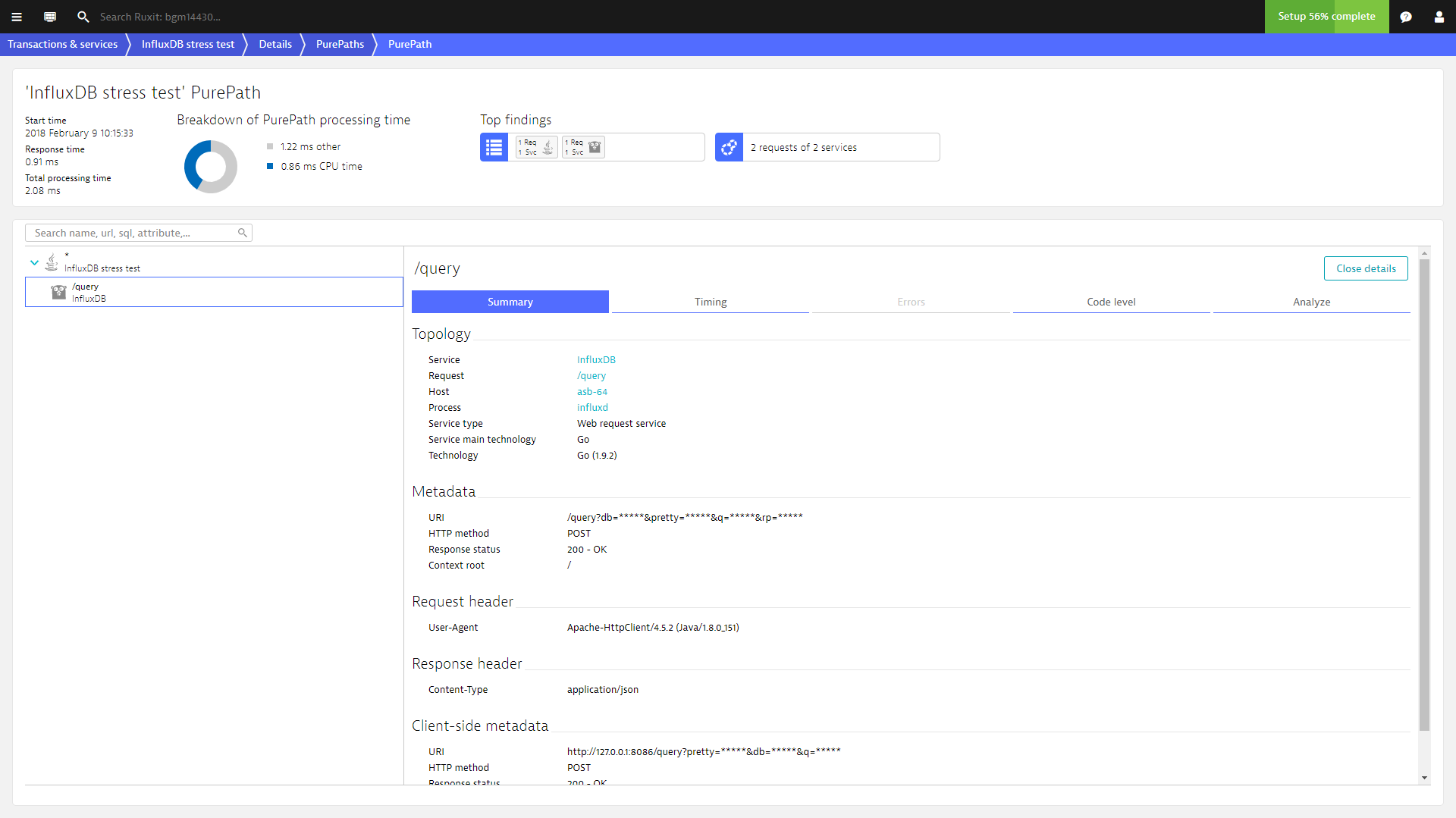The width and height of the screenshot is (1456, 818).
Task: Switch to the Timing tab
Action: 711,302
